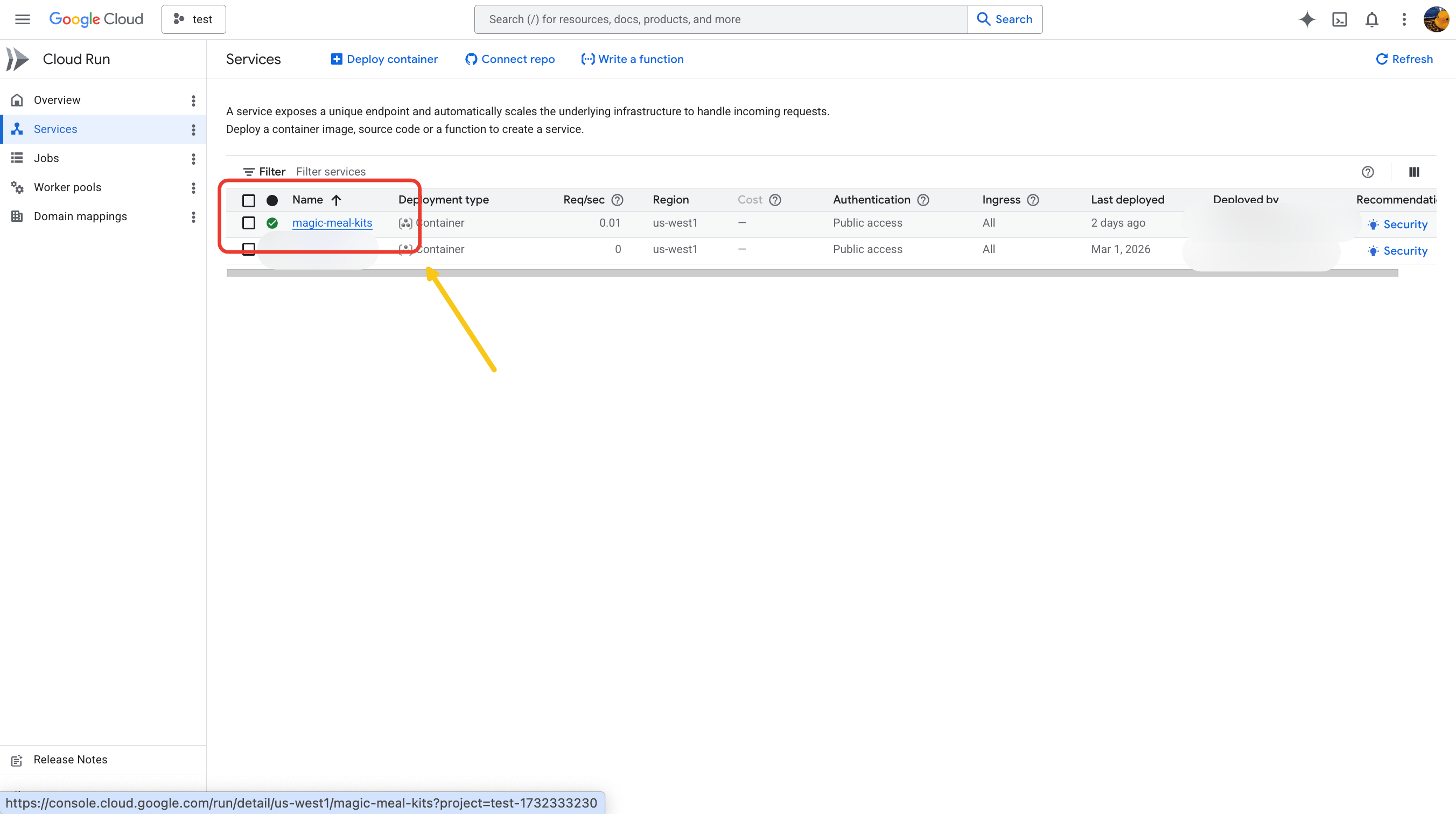Viewport: 1456px width, 814px height.
Task: Click the status column header dot
Action: (272, 200)
